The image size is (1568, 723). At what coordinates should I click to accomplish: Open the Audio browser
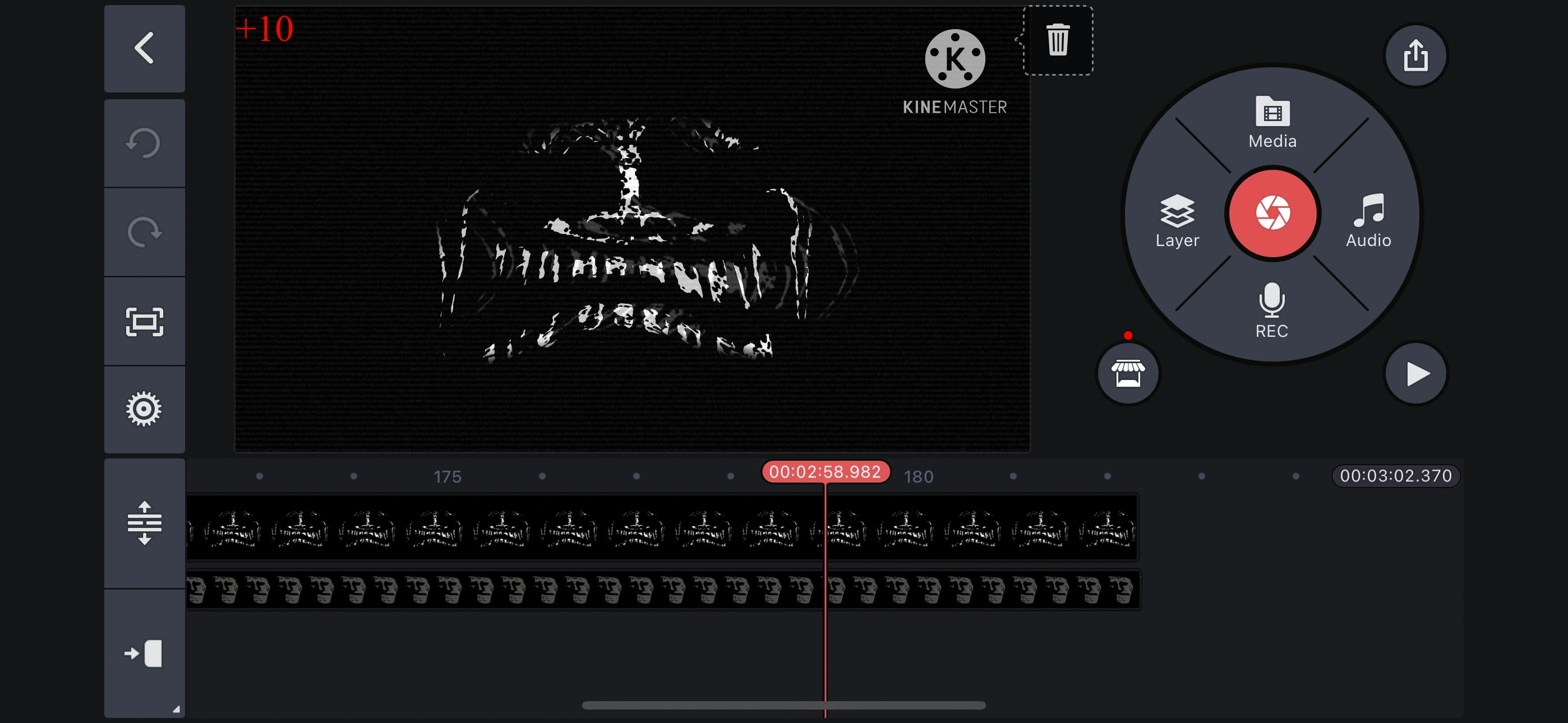click(x=1368, y=220)
